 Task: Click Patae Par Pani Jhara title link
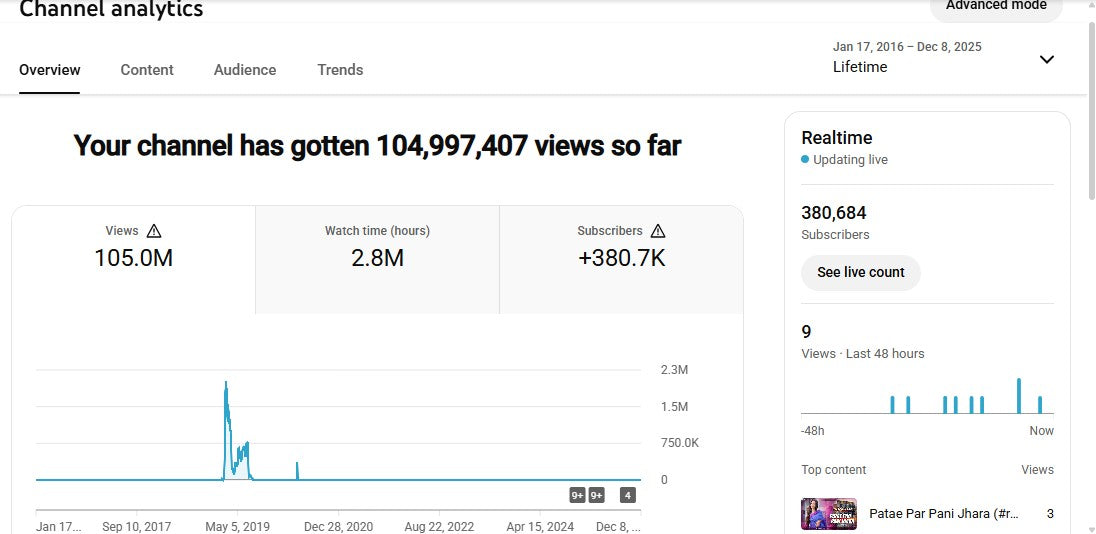click(x=943, y=514)
